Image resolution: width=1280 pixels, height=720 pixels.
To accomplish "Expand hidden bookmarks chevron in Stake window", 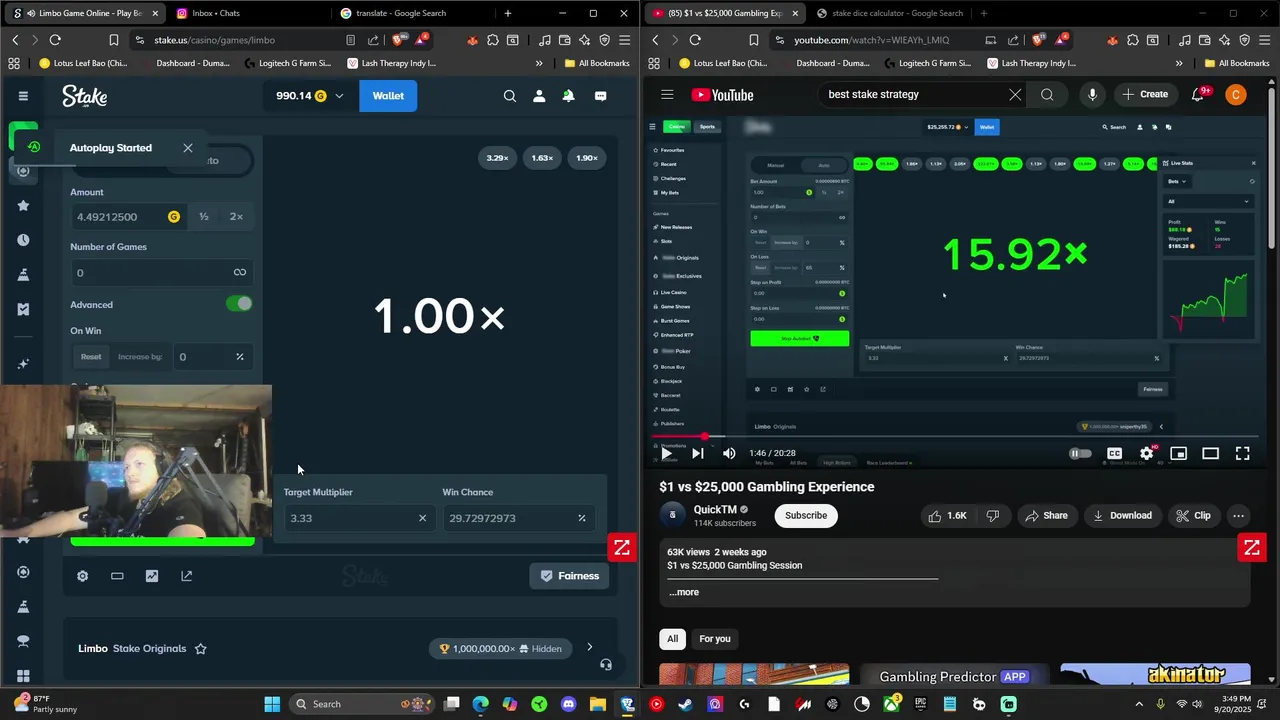I will 539,63.
